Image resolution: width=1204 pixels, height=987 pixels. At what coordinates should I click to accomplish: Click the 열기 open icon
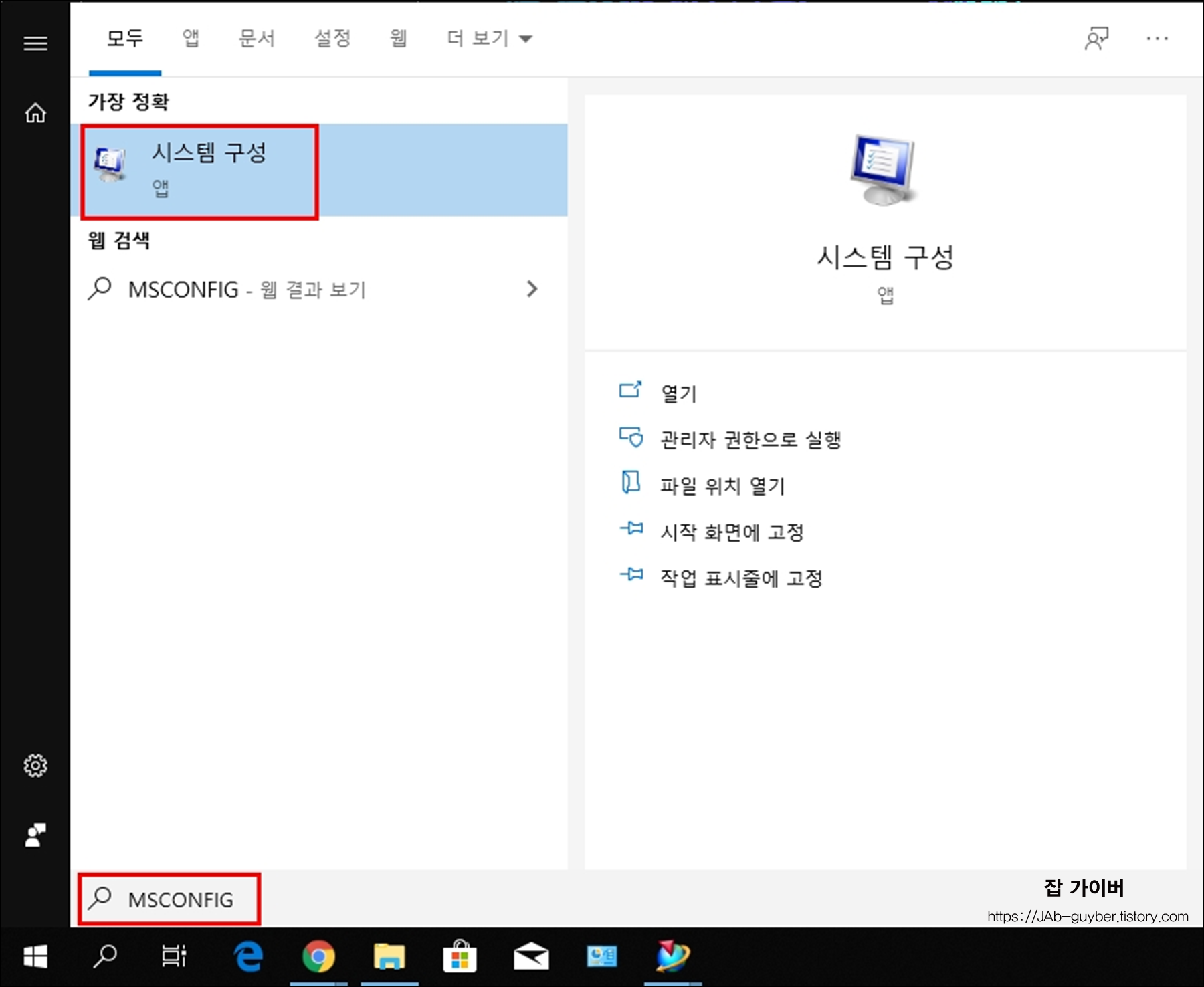pyautogui.click(x=631, y=389)
